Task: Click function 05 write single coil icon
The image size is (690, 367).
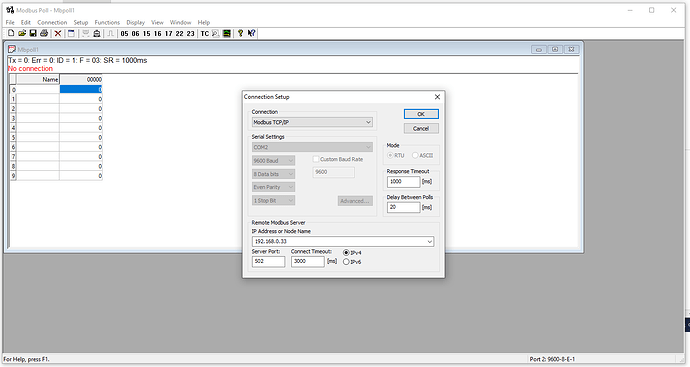Action: coord(125,33)
